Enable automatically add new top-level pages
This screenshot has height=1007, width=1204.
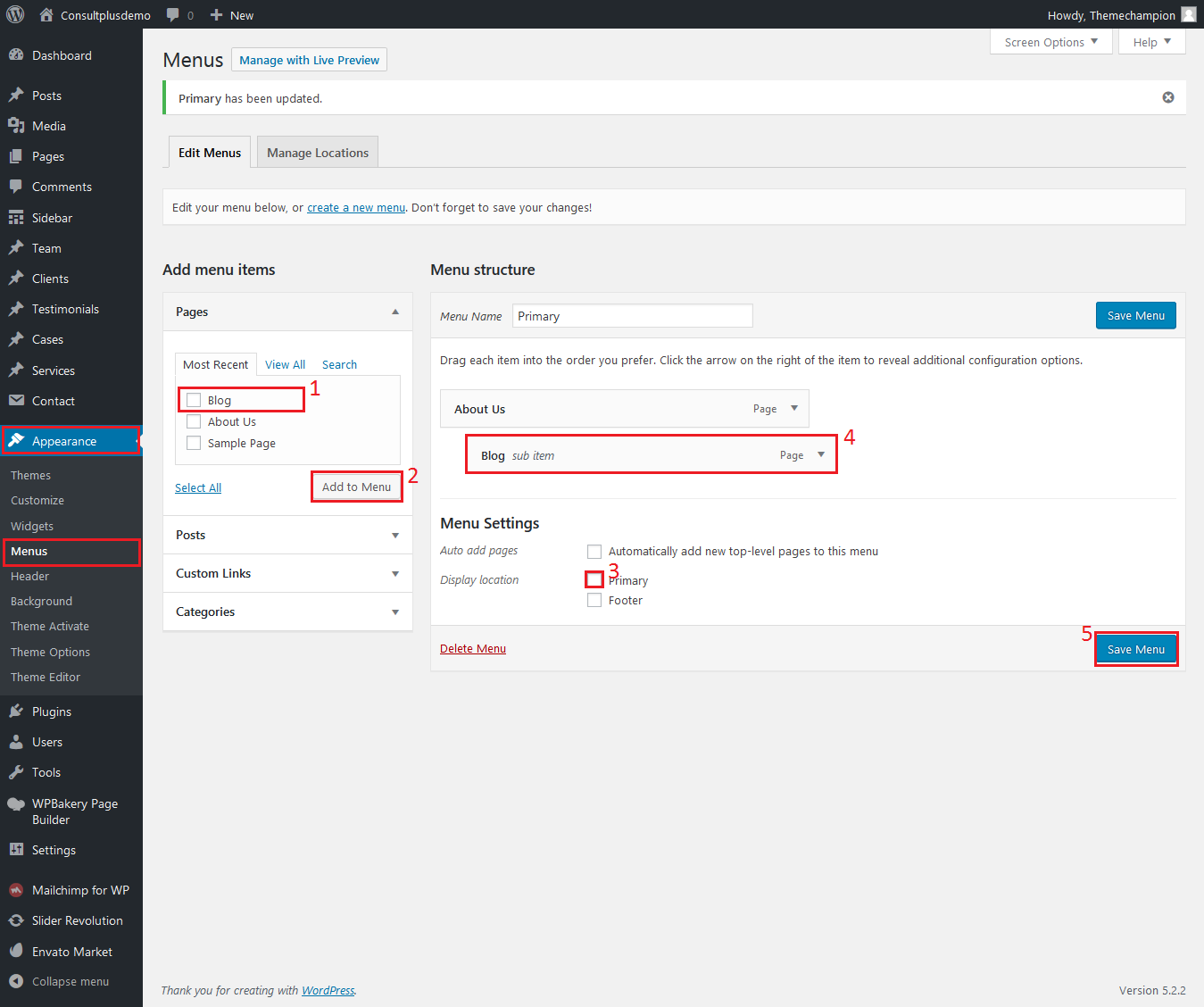[x=594, y=552]
